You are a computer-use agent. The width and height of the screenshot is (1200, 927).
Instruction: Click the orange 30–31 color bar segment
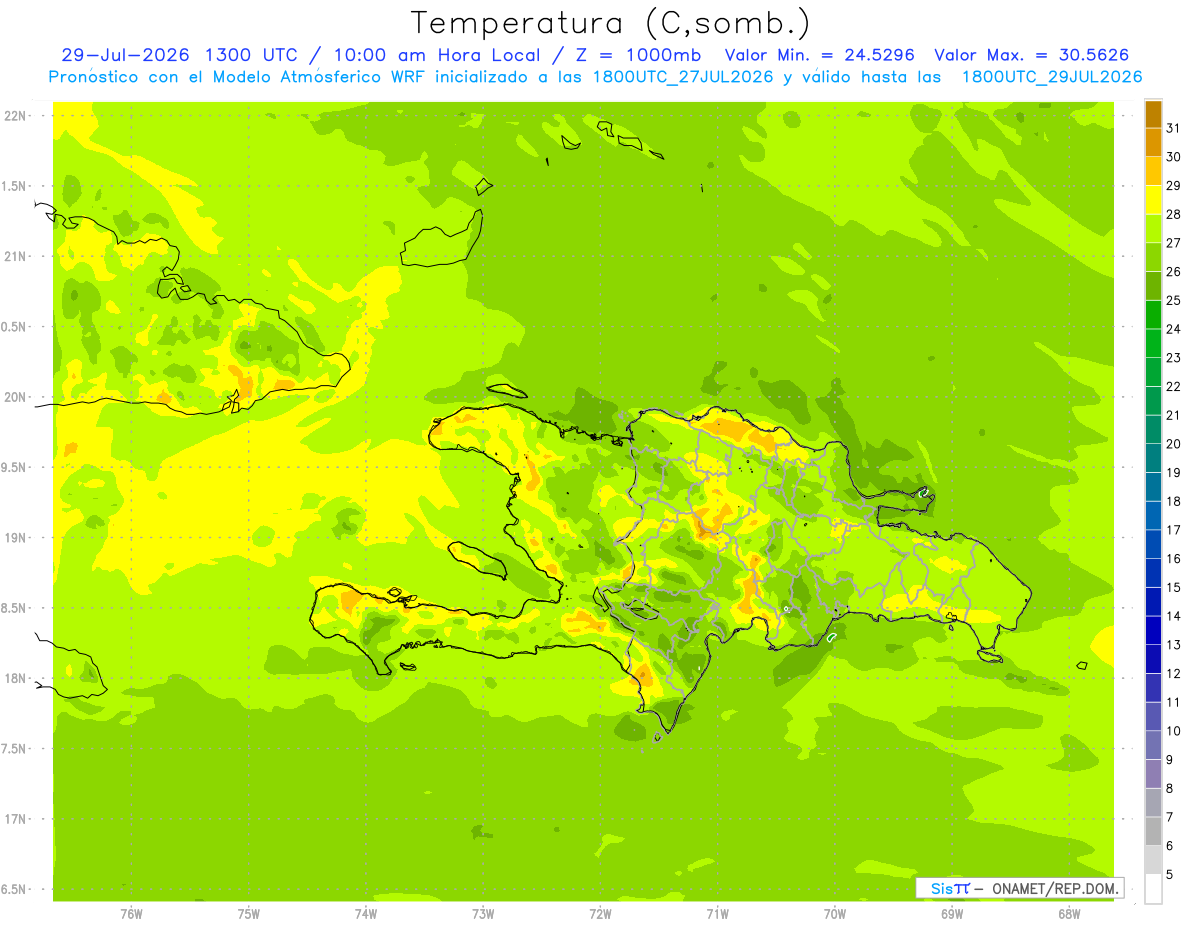pyautogui.click(x=1153, y=143)
